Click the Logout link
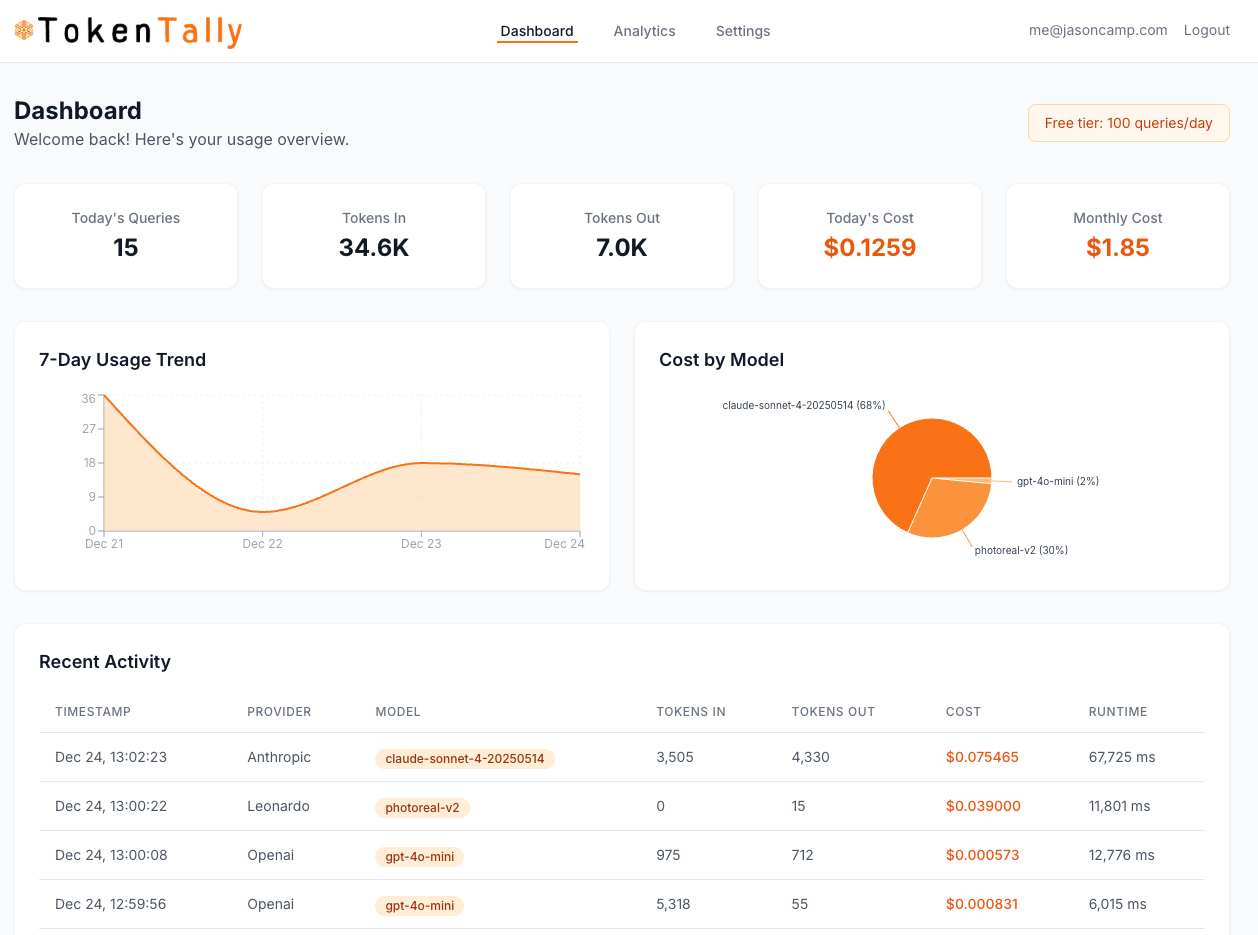Viewport: 1258px width, 935px height. click(x=1207, y=30)
